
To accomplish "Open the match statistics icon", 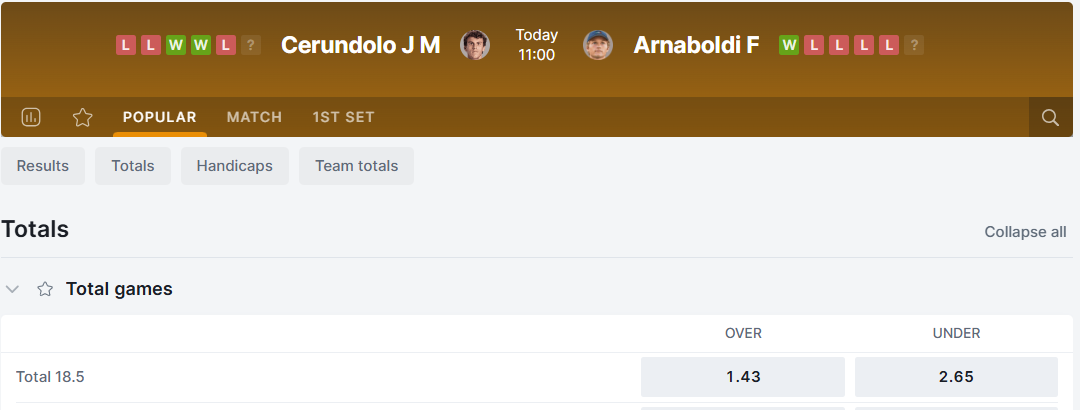I will (x=31, y=117).
